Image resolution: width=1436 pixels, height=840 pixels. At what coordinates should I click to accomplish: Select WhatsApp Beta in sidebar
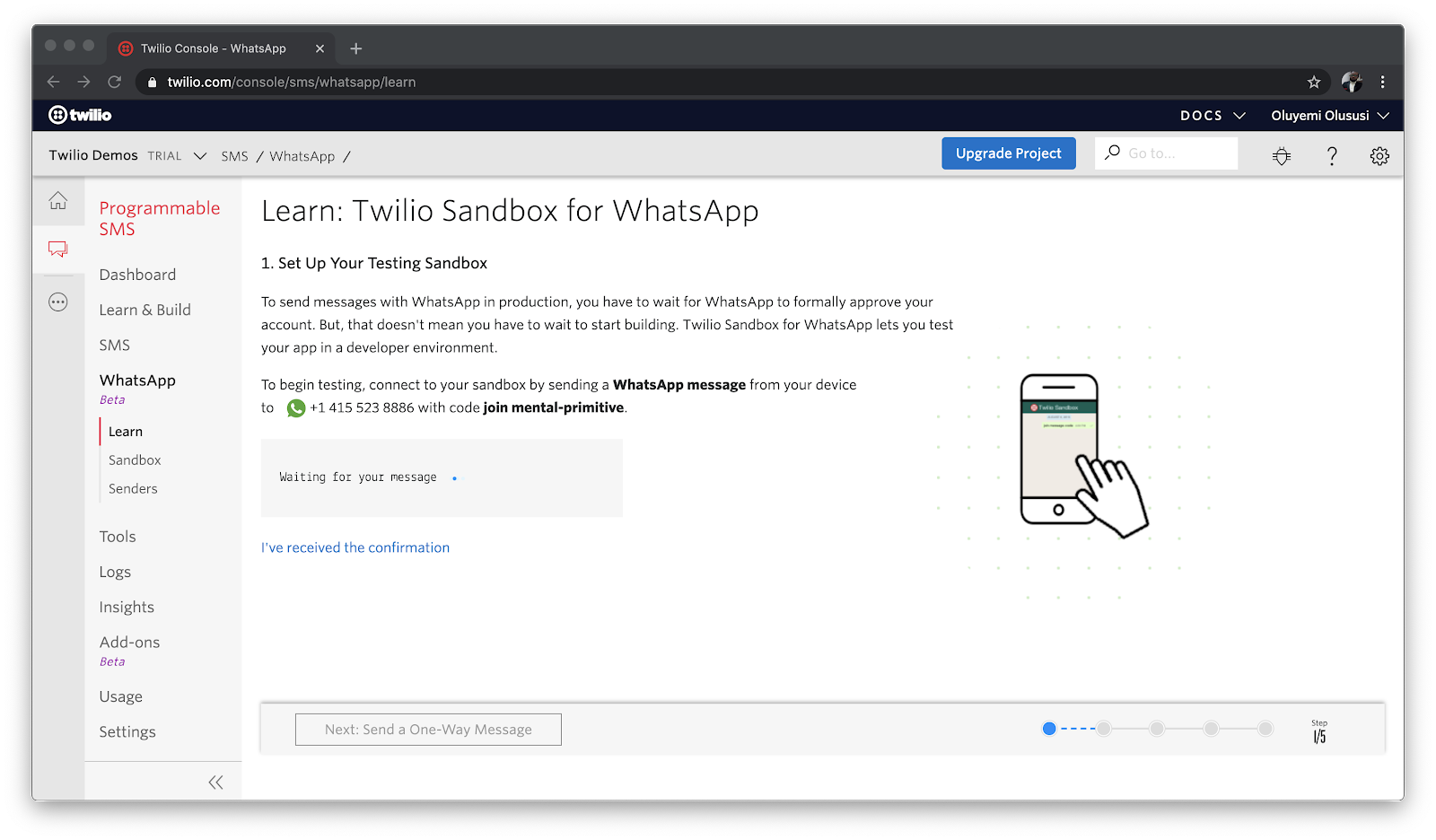point(137,388)
